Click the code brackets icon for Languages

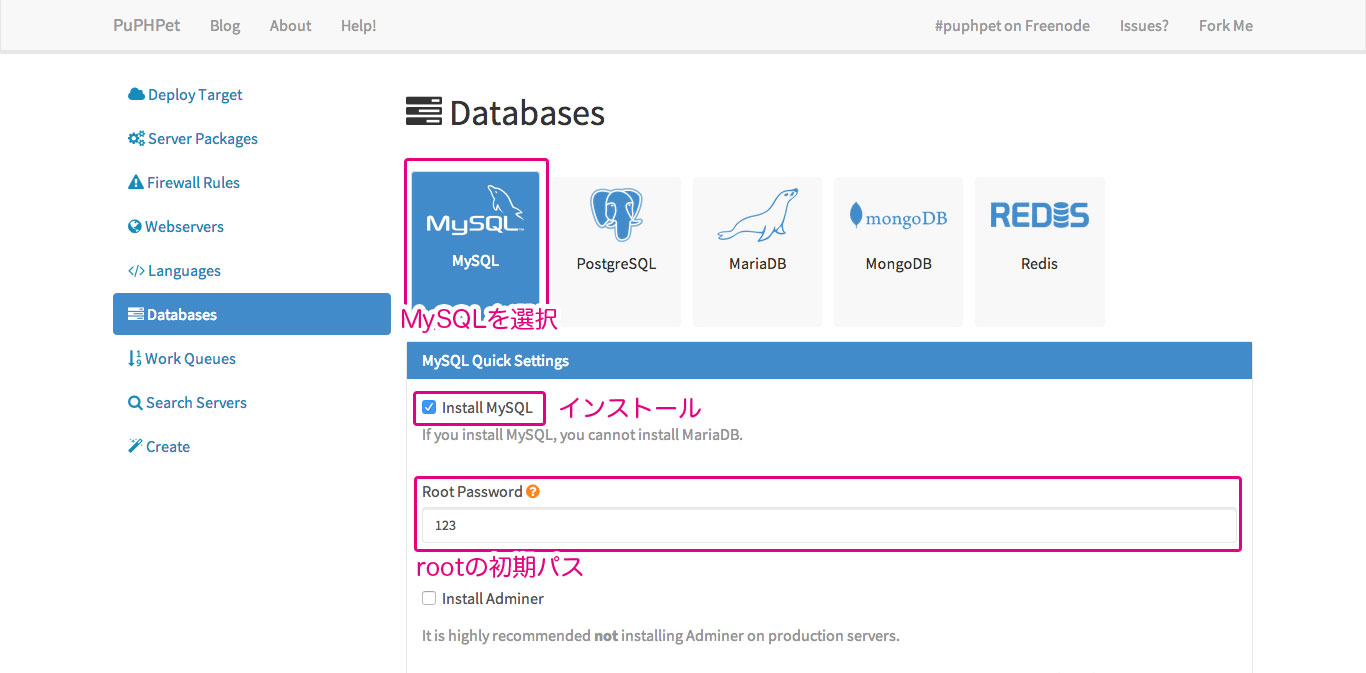pos(136,271)
